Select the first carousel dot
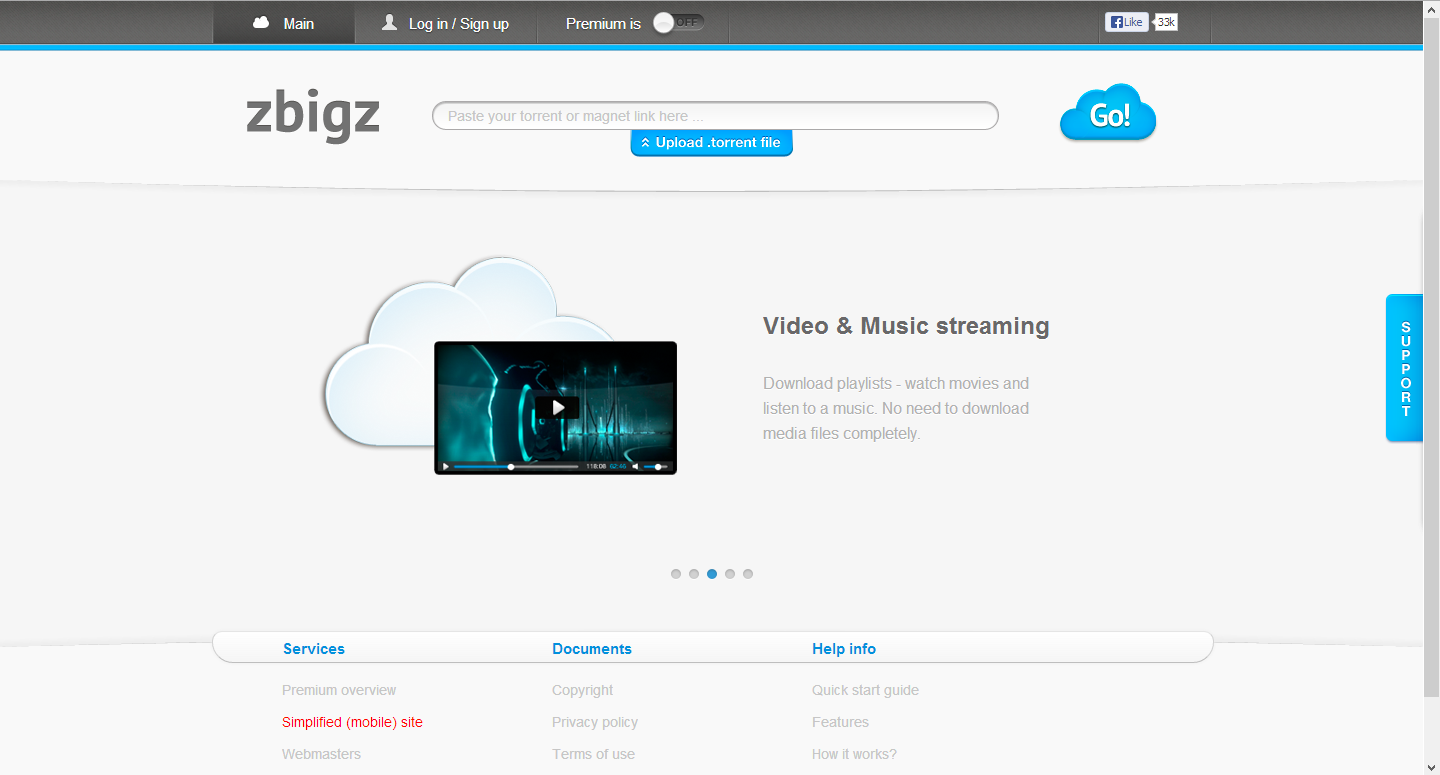Screen dimensions: 1440x775 [x=676, y=574]
